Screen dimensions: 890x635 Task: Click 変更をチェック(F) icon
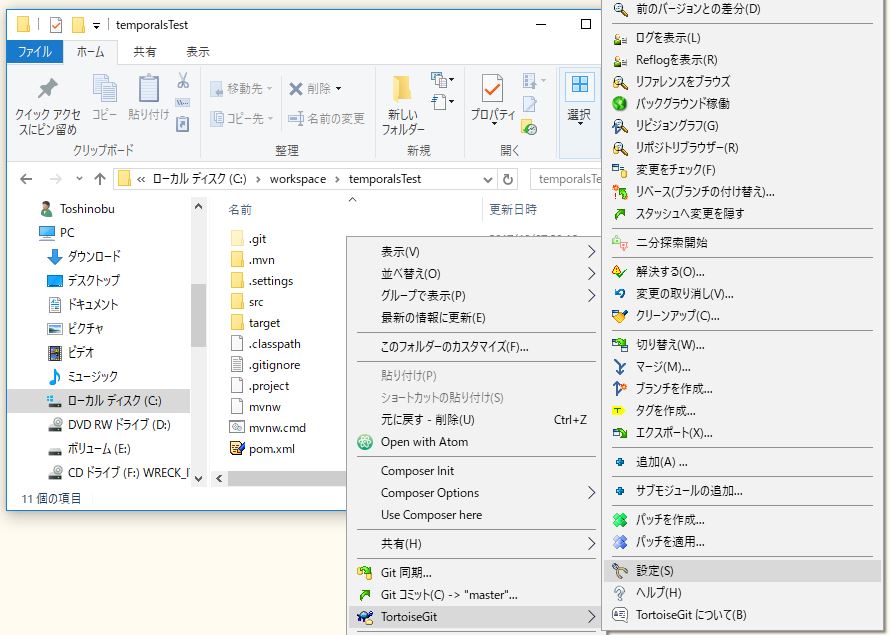[x=620, y=170]
